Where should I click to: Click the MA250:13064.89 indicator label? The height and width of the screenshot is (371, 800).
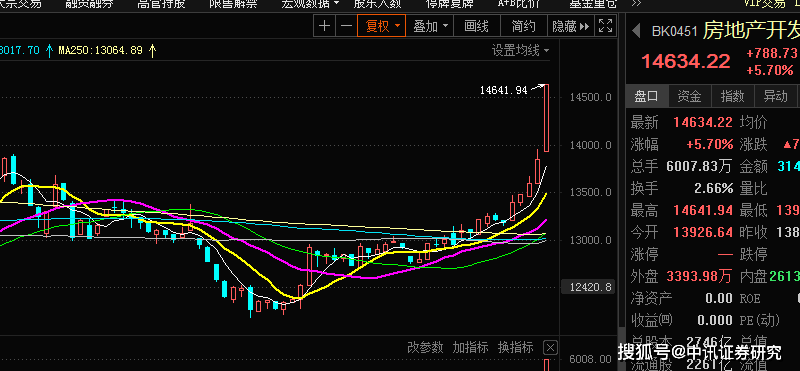coord(100,51)
